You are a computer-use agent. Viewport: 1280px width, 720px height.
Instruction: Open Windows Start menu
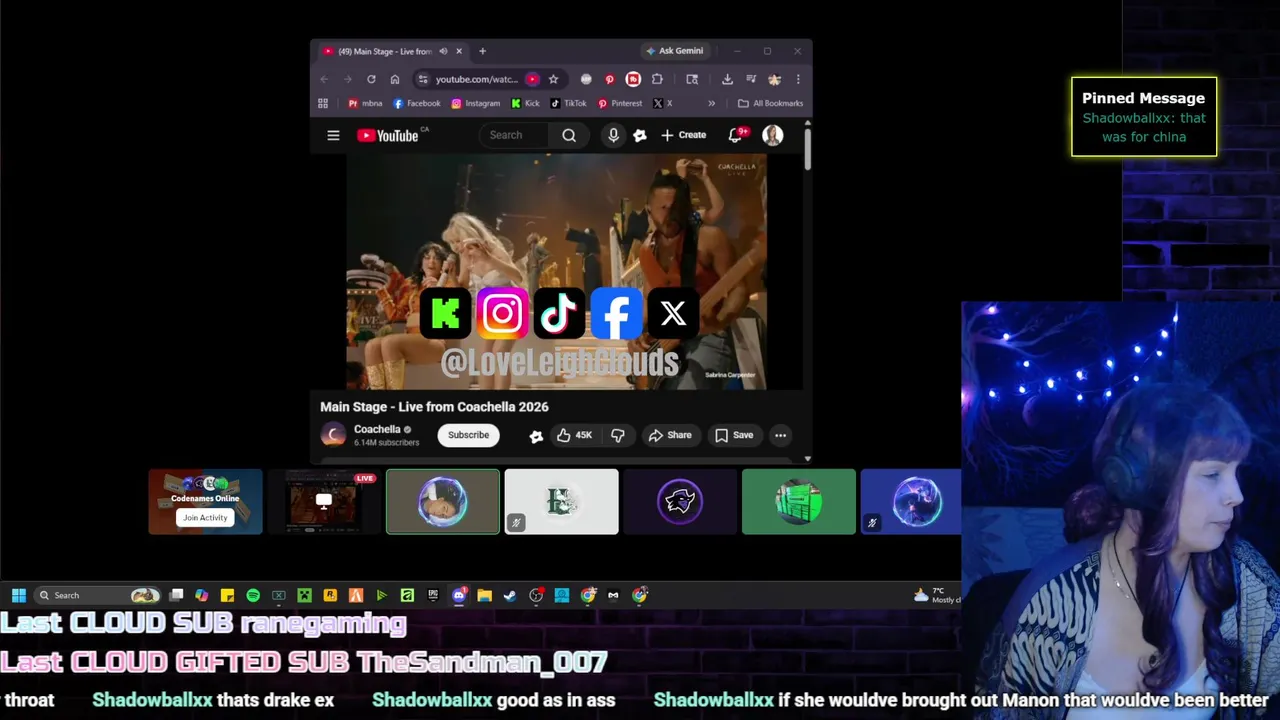[18, 595]
